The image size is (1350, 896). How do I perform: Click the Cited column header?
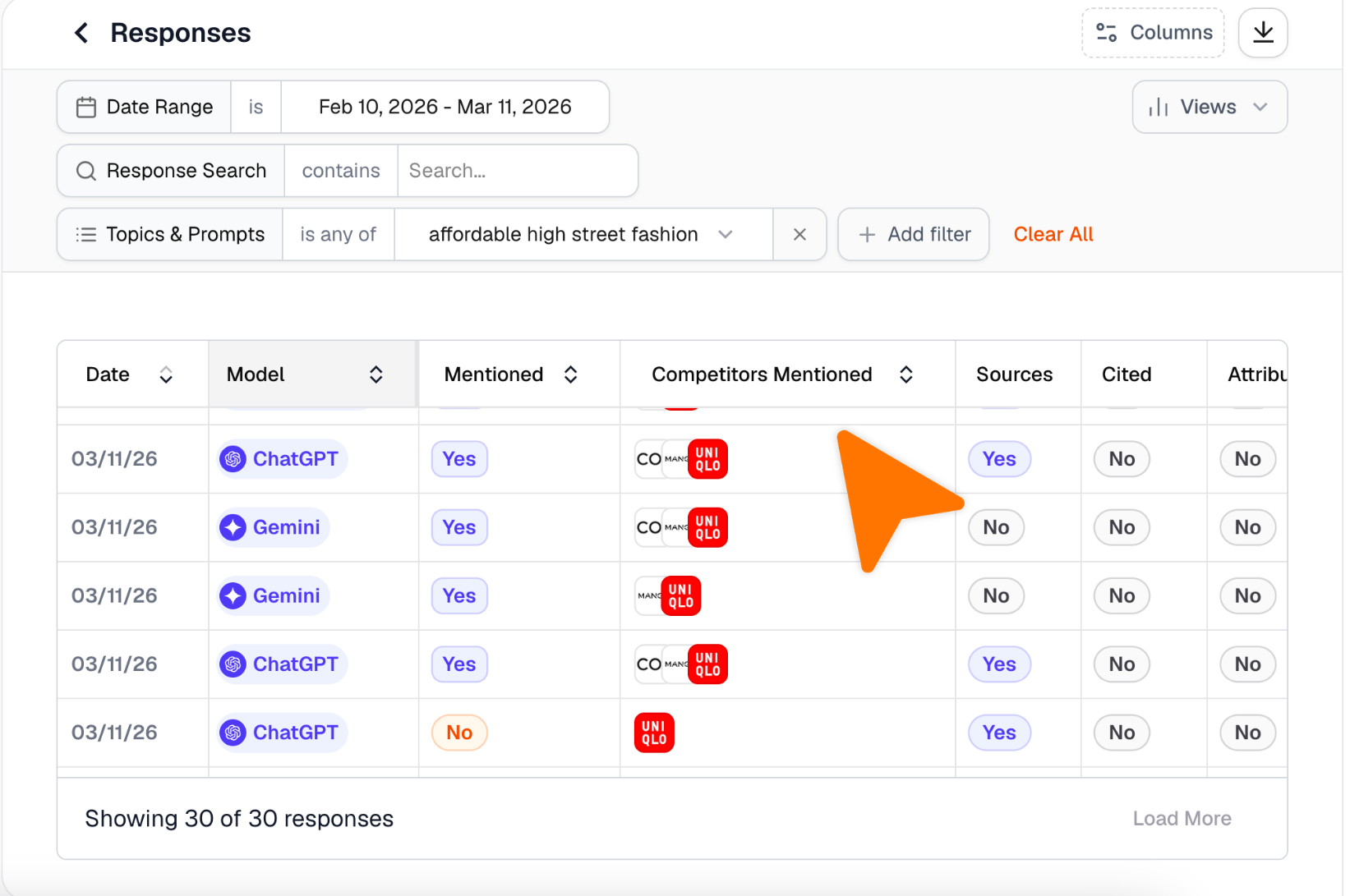coord(1127,374)
